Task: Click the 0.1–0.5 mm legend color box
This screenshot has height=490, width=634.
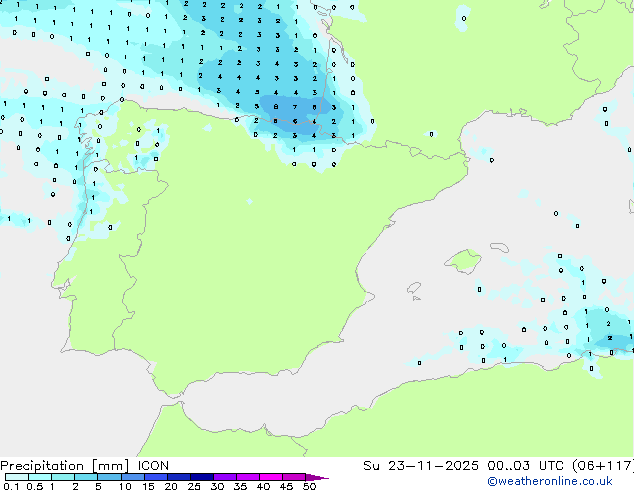Action: point(17,477)
